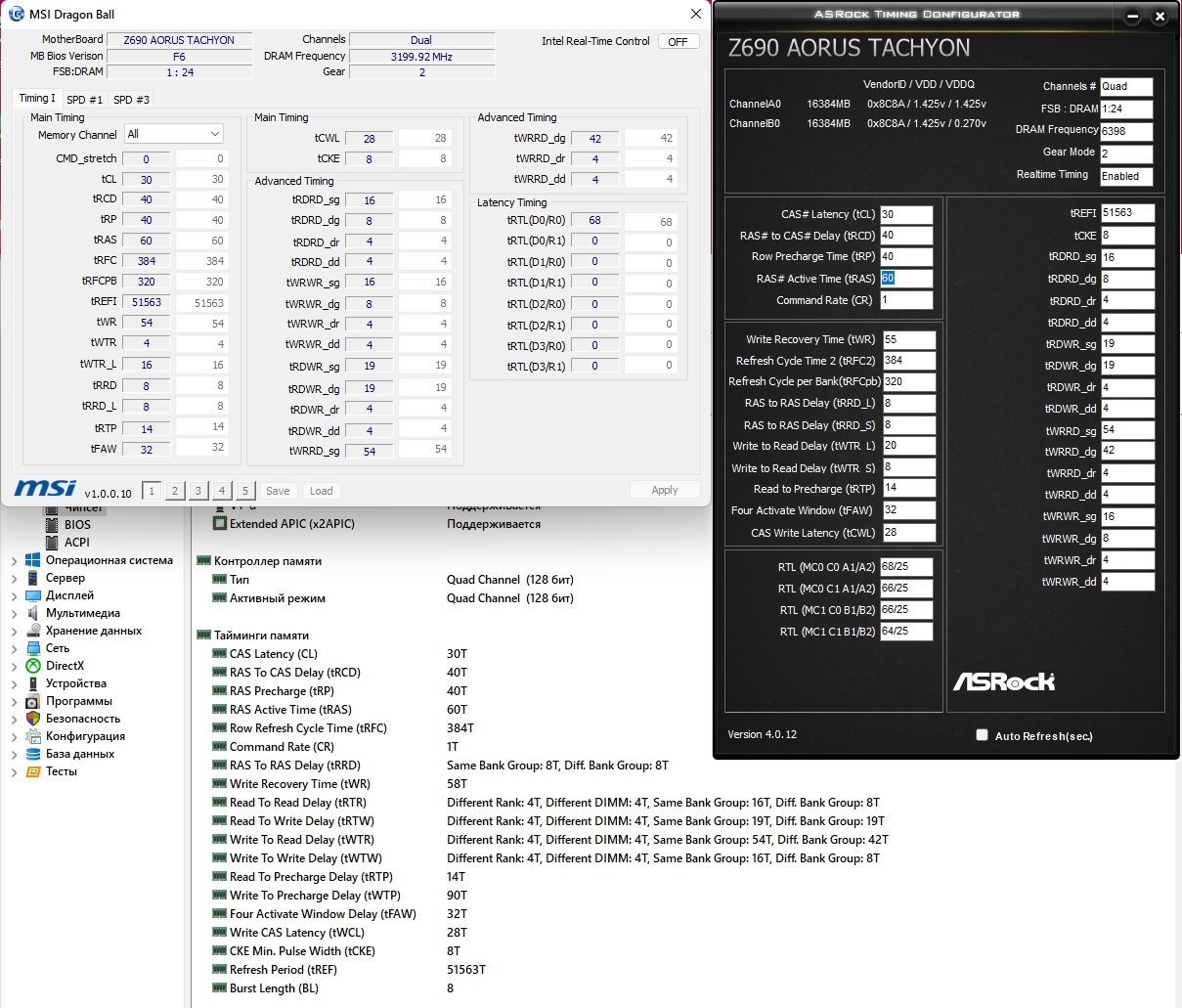Click the database icon beside База данных
Screen dimensions: 1182x1008
[33, 754]
